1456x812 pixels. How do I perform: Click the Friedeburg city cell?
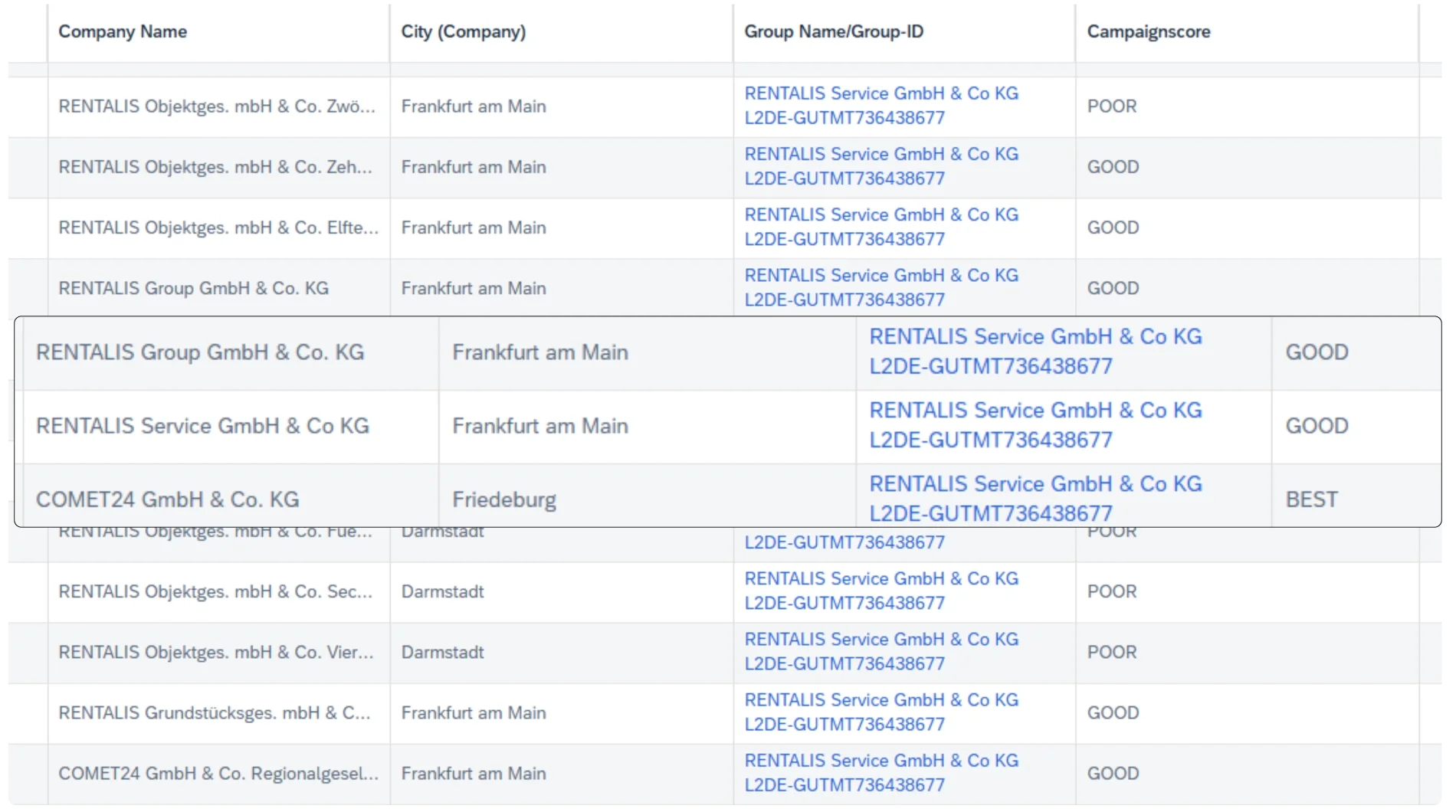coord(504,499)
